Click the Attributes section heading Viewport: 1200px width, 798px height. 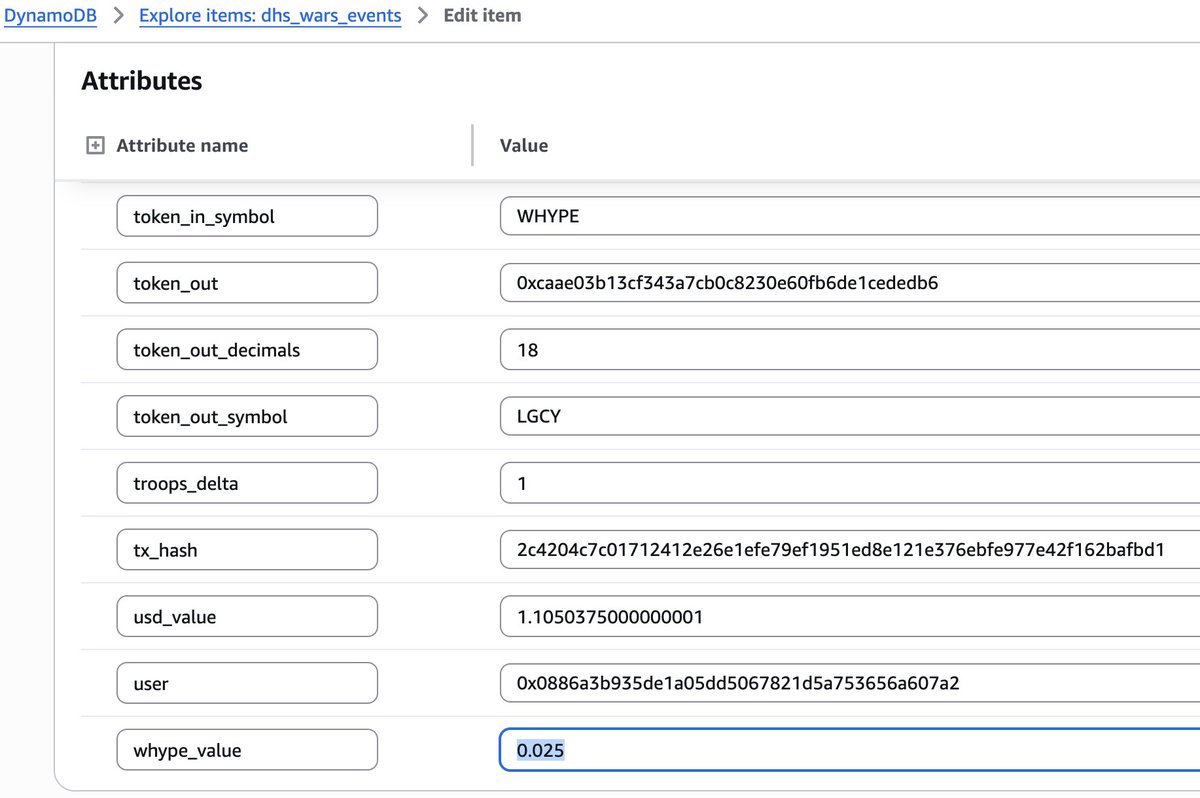click(x=142, y=81)
